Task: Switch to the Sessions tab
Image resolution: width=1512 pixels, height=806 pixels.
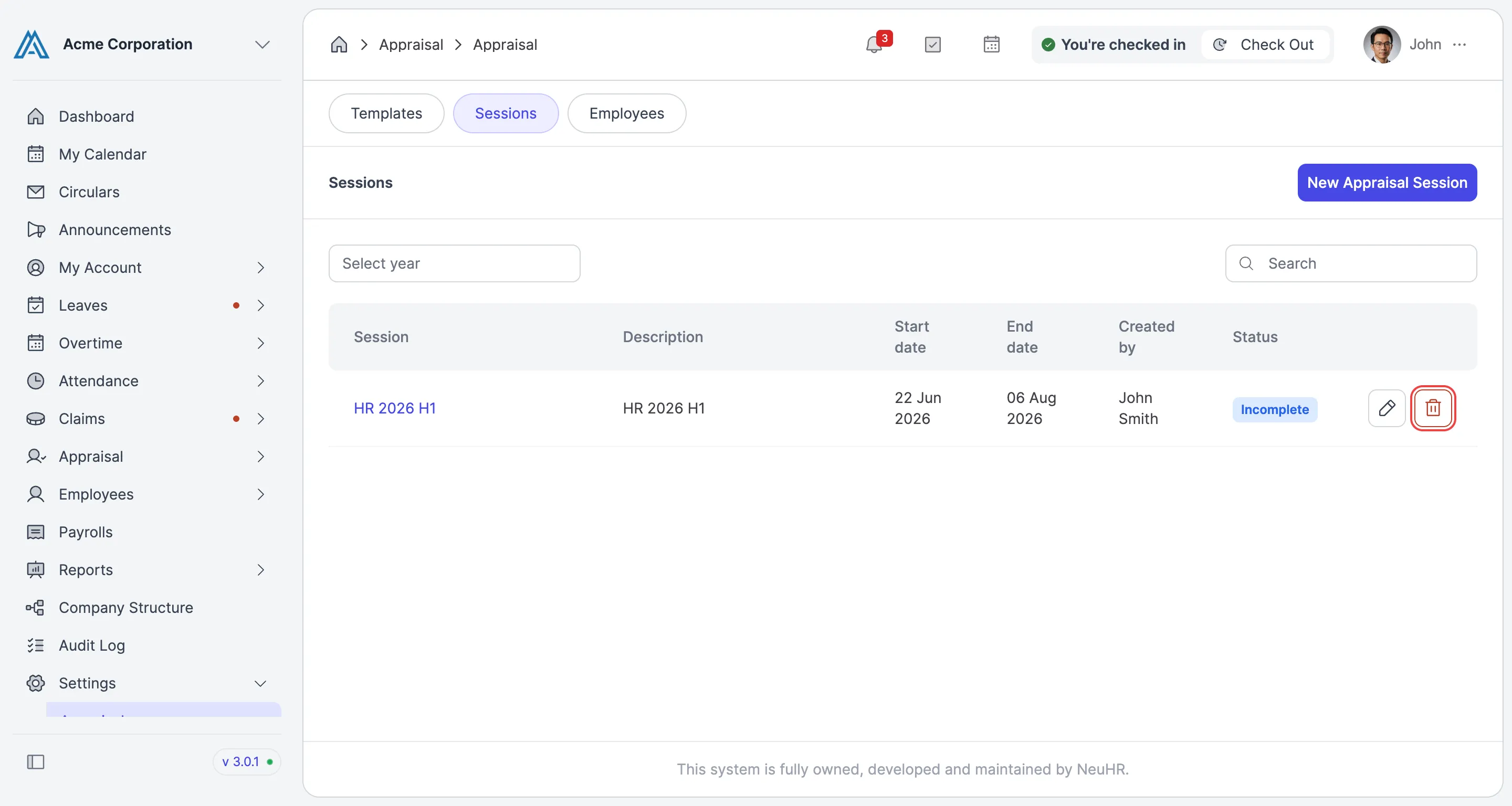Action: click(x=506, y=113)
